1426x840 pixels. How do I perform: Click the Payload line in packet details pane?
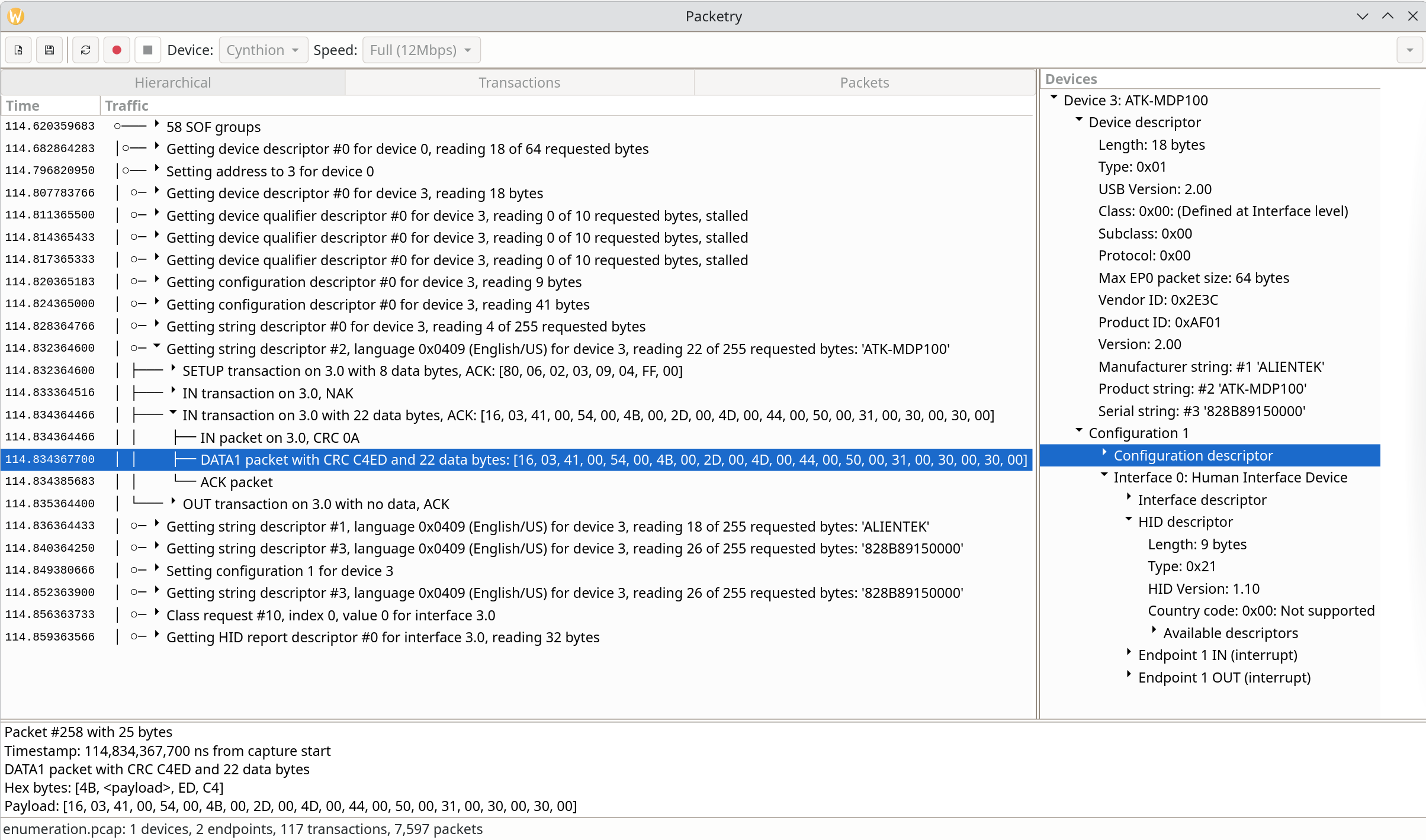291,806
